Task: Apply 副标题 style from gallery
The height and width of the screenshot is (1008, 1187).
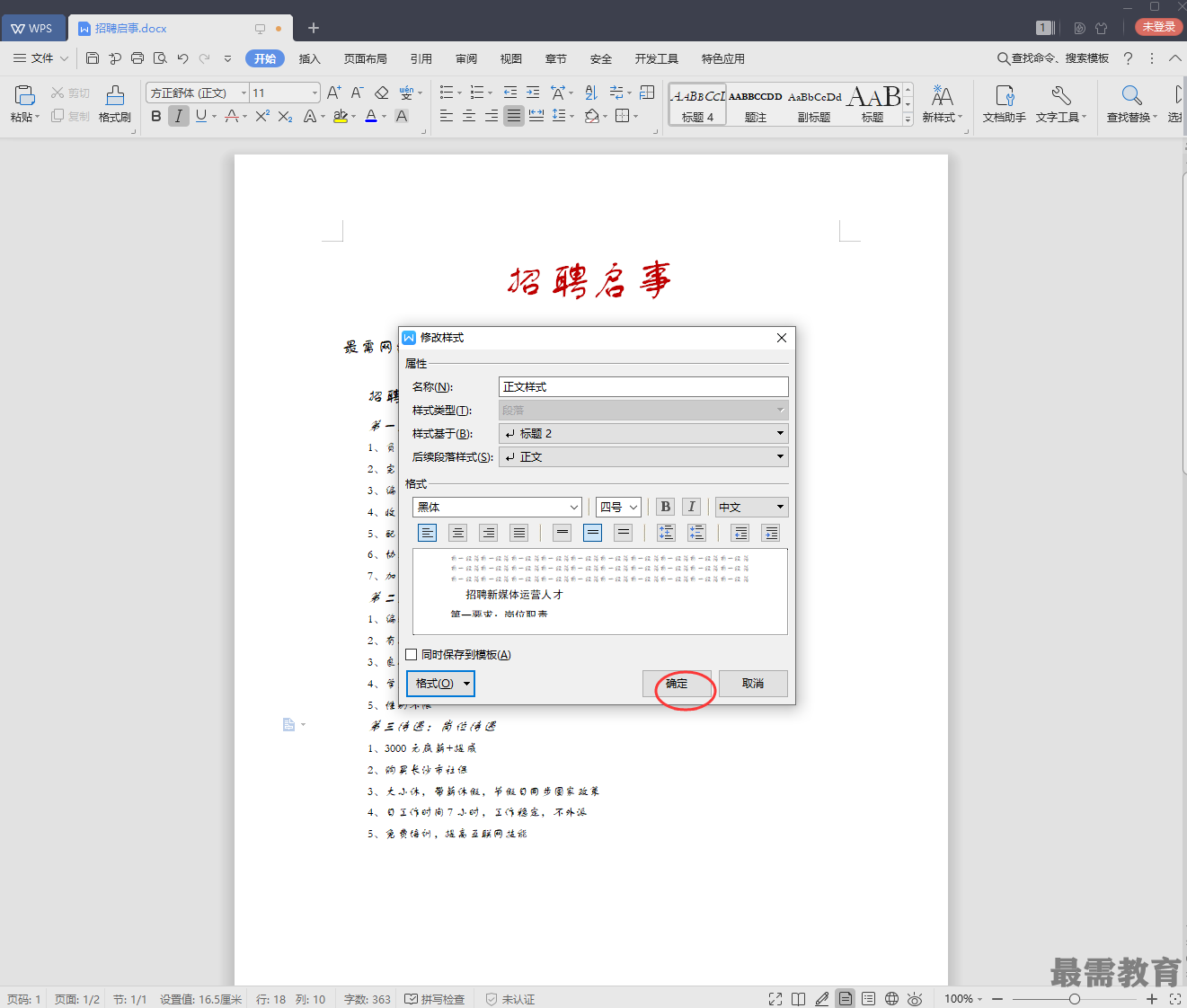Action: (814, 105)
